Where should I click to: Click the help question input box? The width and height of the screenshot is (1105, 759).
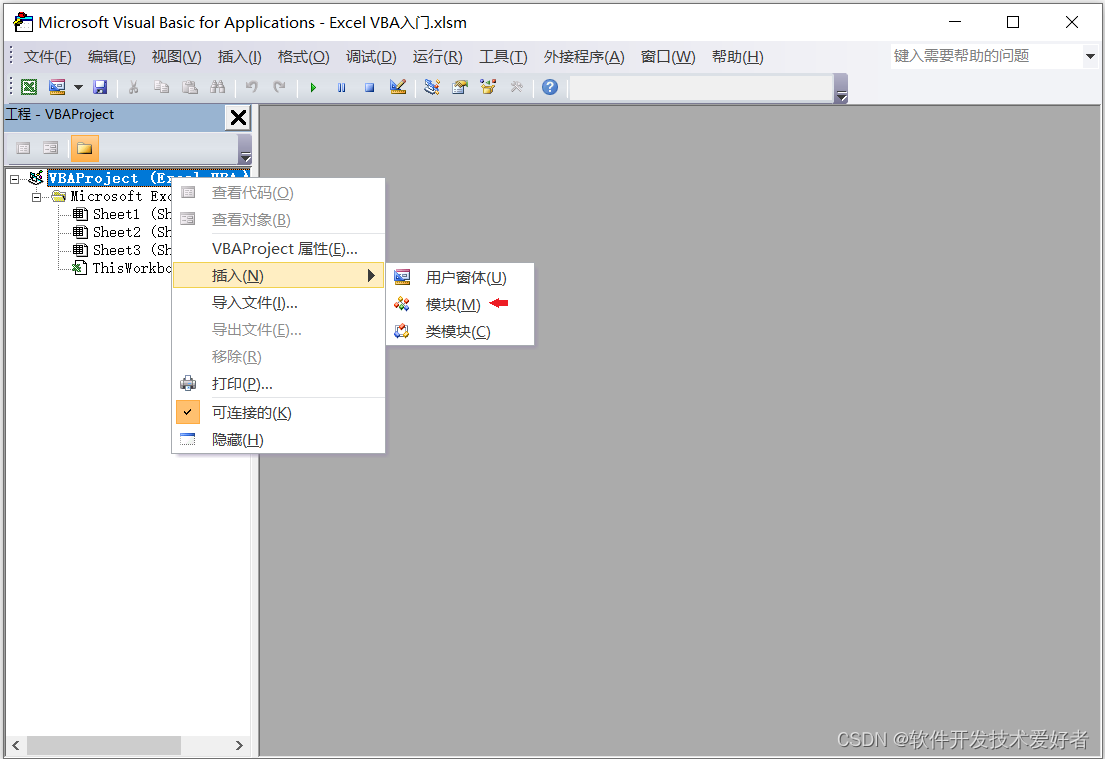click(x=986, y=56)
